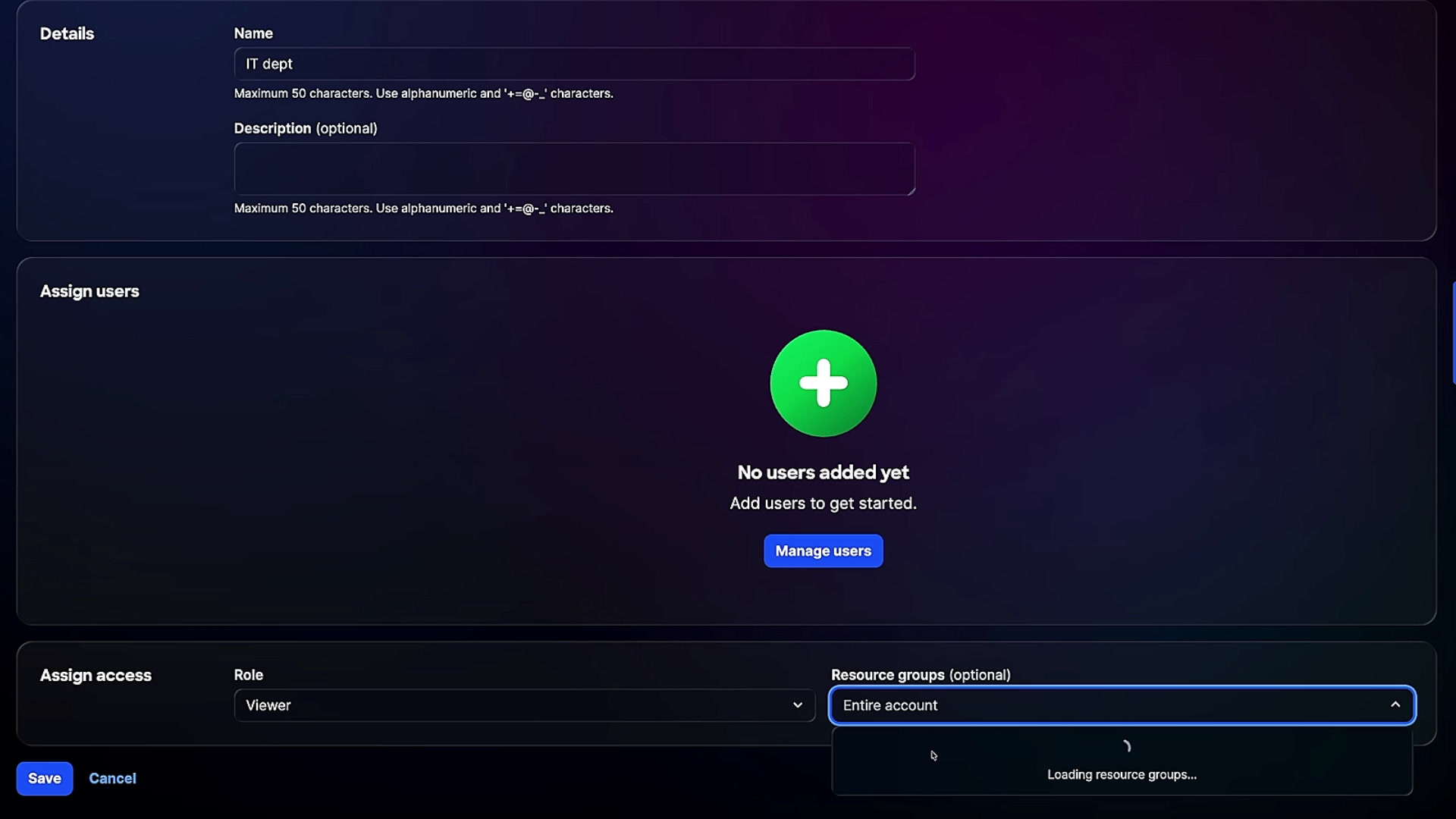The image size is (1456, 819).
Task: Click the page vertical scrollbar
Action: [x=1453, y=332]
